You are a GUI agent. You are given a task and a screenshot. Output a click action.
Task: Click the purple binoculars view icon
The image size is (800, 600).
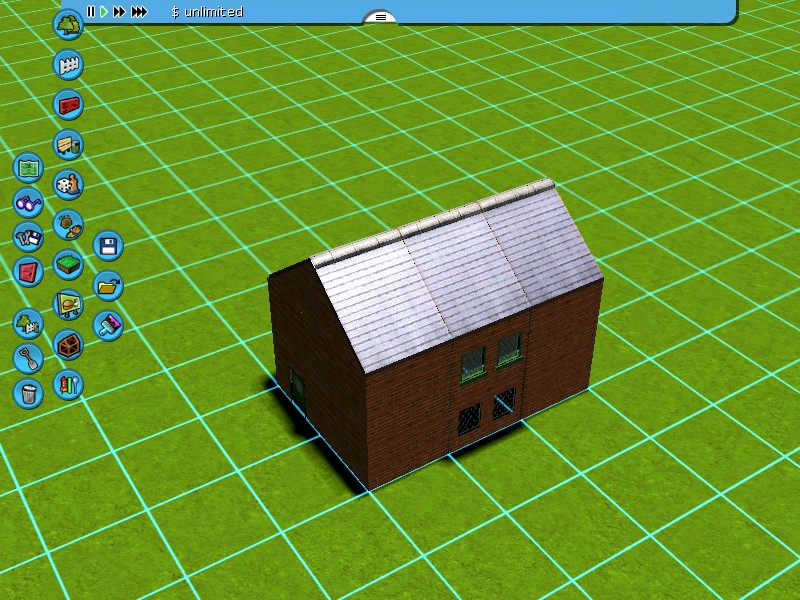pyautogui.click(x=28, y=203)
